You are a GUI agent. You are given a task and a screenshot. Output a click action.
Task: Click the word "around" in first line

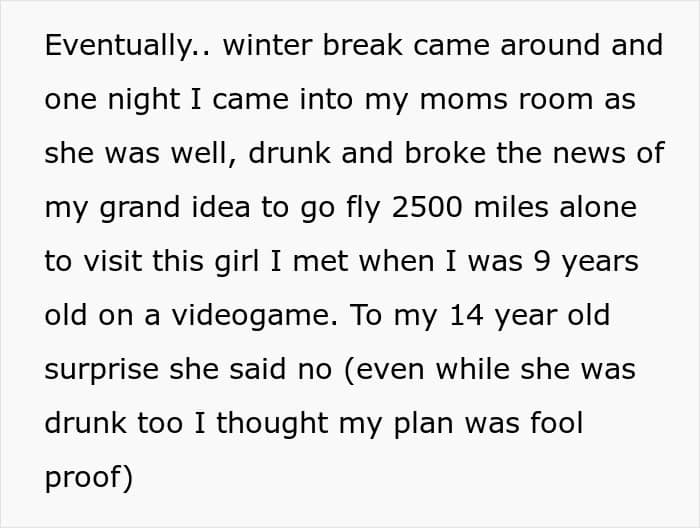click(x=550, y=45)
